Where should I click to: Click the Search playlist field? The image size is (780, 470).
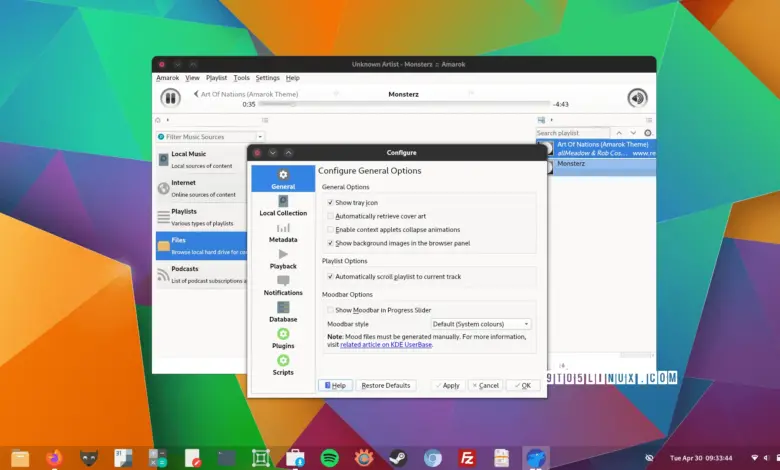pyautogui.click(x=573, y=133)
